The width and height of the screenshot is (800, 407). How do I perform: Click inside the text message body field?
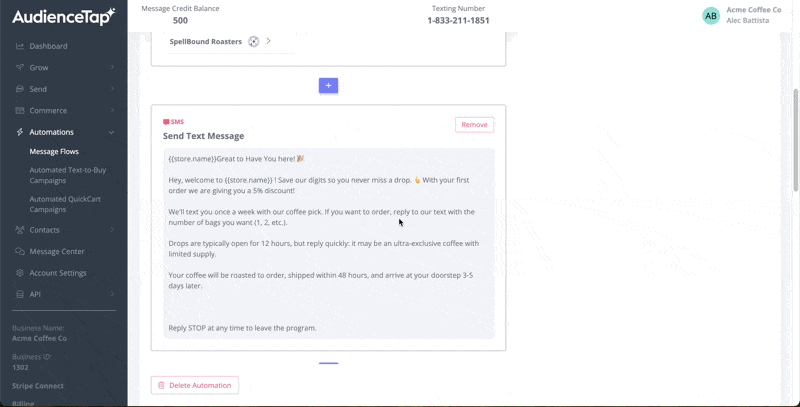[329, 243]
